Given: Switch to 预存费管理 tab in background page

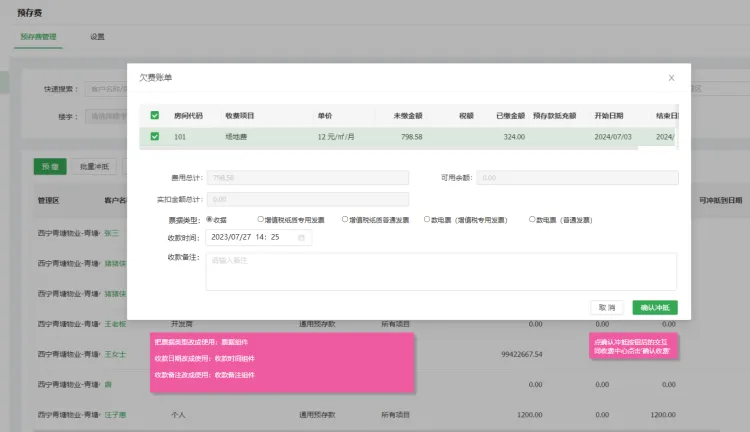Looking at the screenshot, I should (38, 37).
